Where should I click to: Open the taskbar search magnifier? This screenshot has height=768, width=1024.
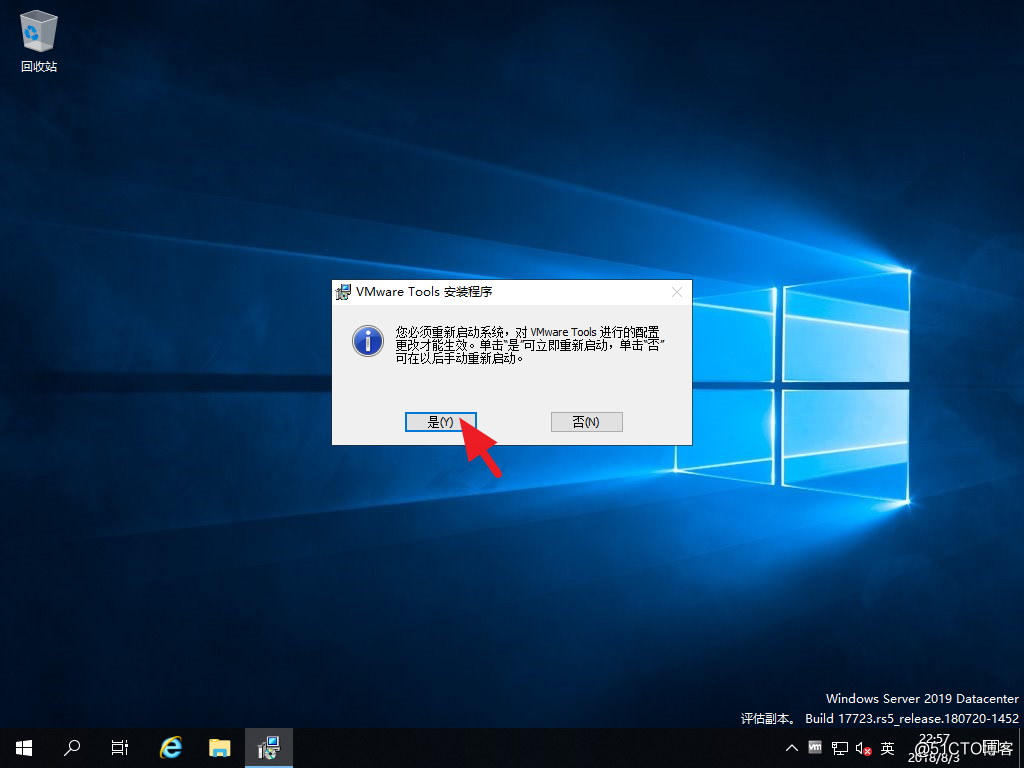pos(72,748)
